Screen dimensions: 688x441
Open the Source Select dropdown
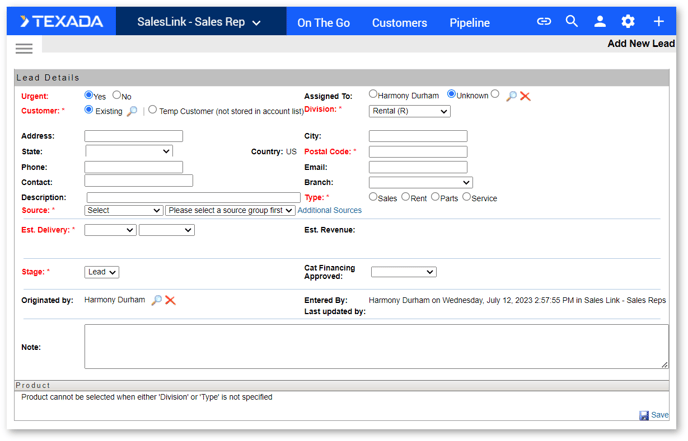124,211
